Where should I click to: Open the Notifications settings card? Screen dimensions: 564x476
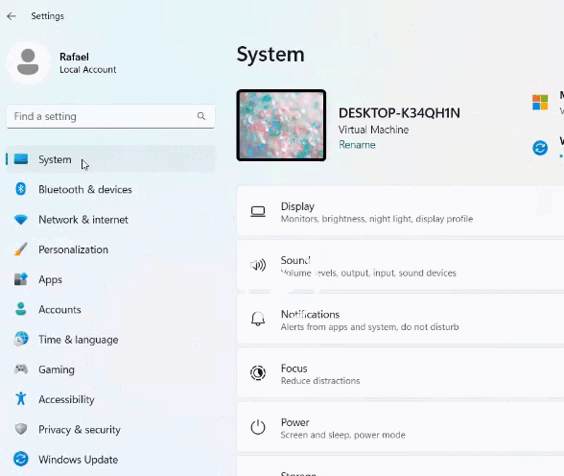[x=400, y=319]
